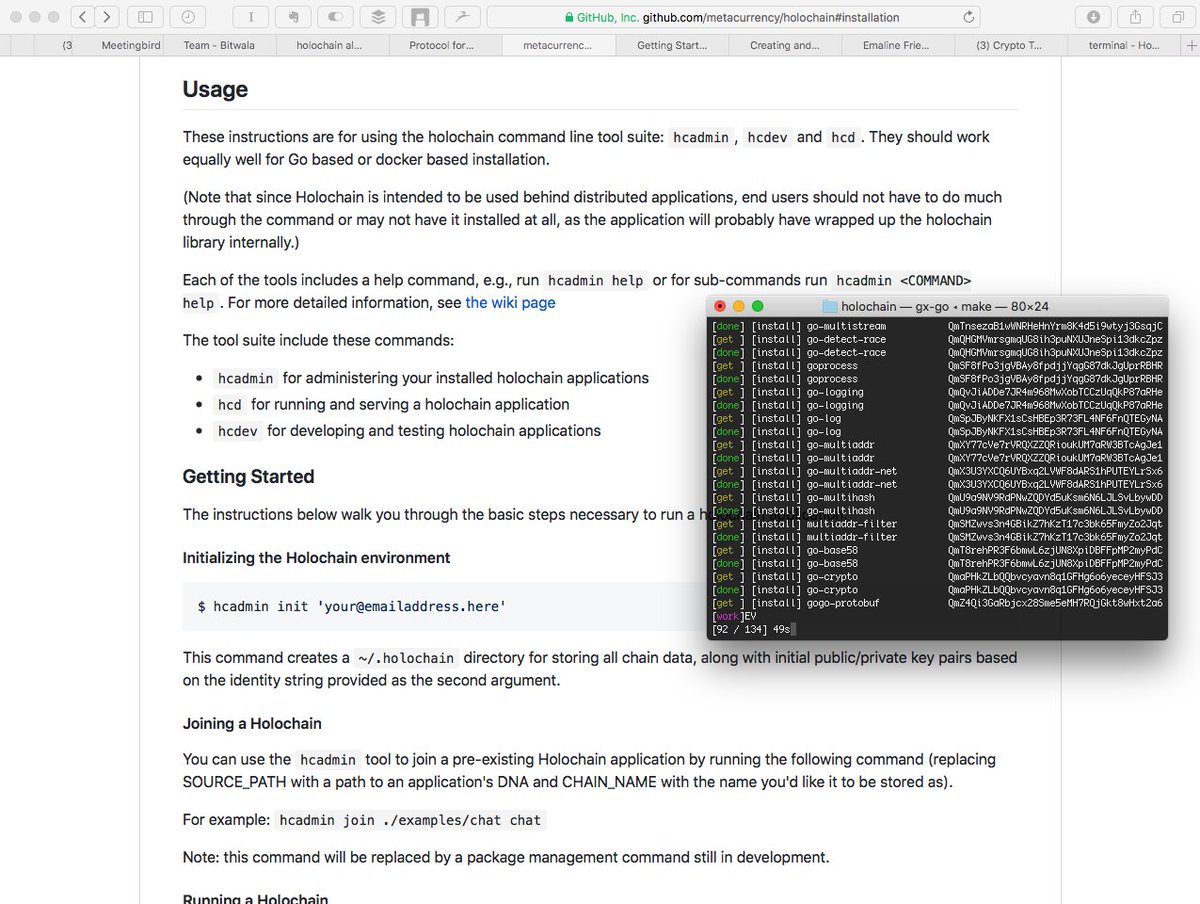Image resolution: width=1200 pixels, height=904 pixels.
Task: Click the toggle-switch extension icon in toolbar
Action: [x=335, y=17]
